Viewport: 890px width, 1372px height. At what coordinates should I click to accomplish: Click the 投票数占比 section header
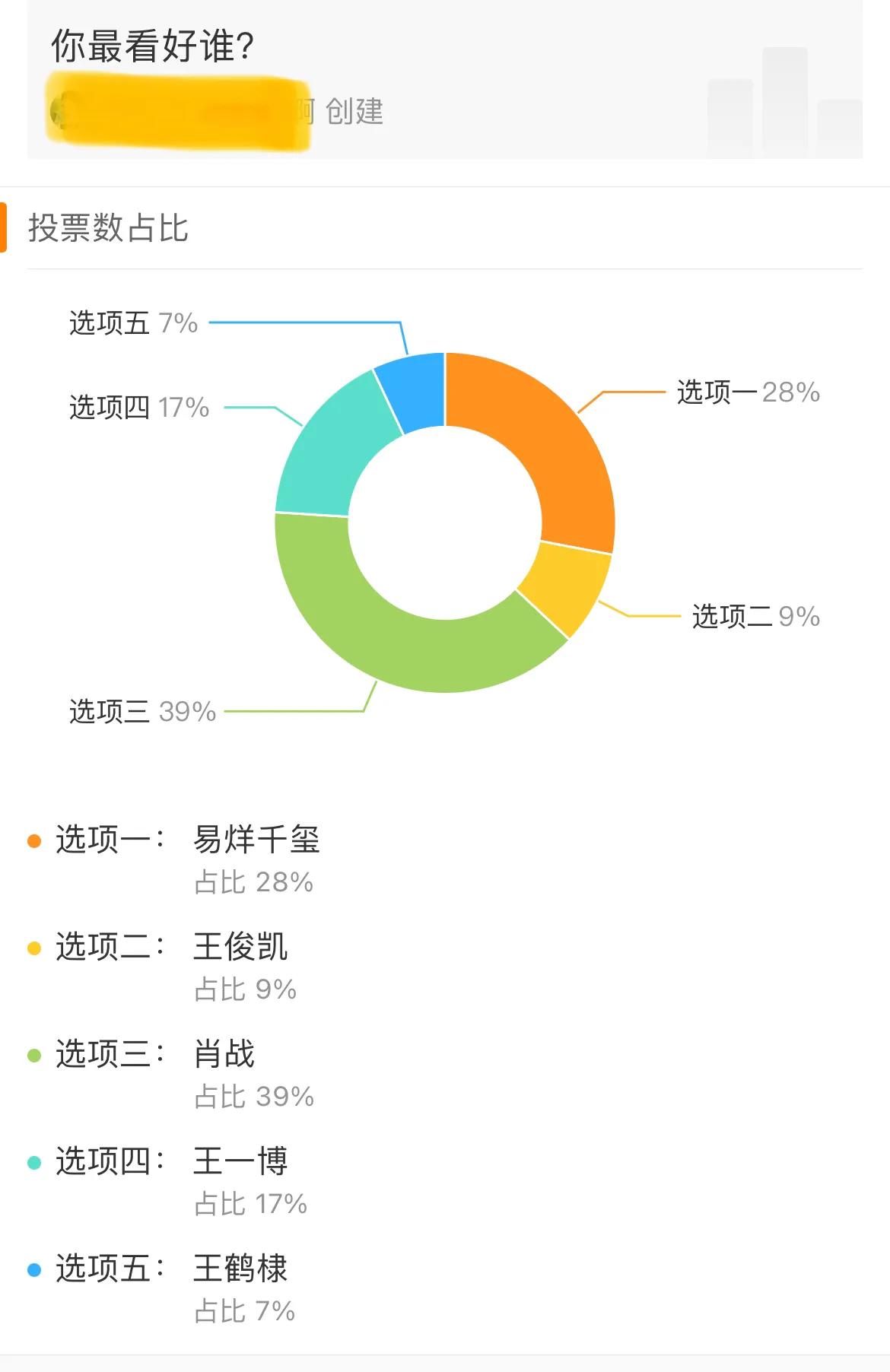(x=108, y=227)
